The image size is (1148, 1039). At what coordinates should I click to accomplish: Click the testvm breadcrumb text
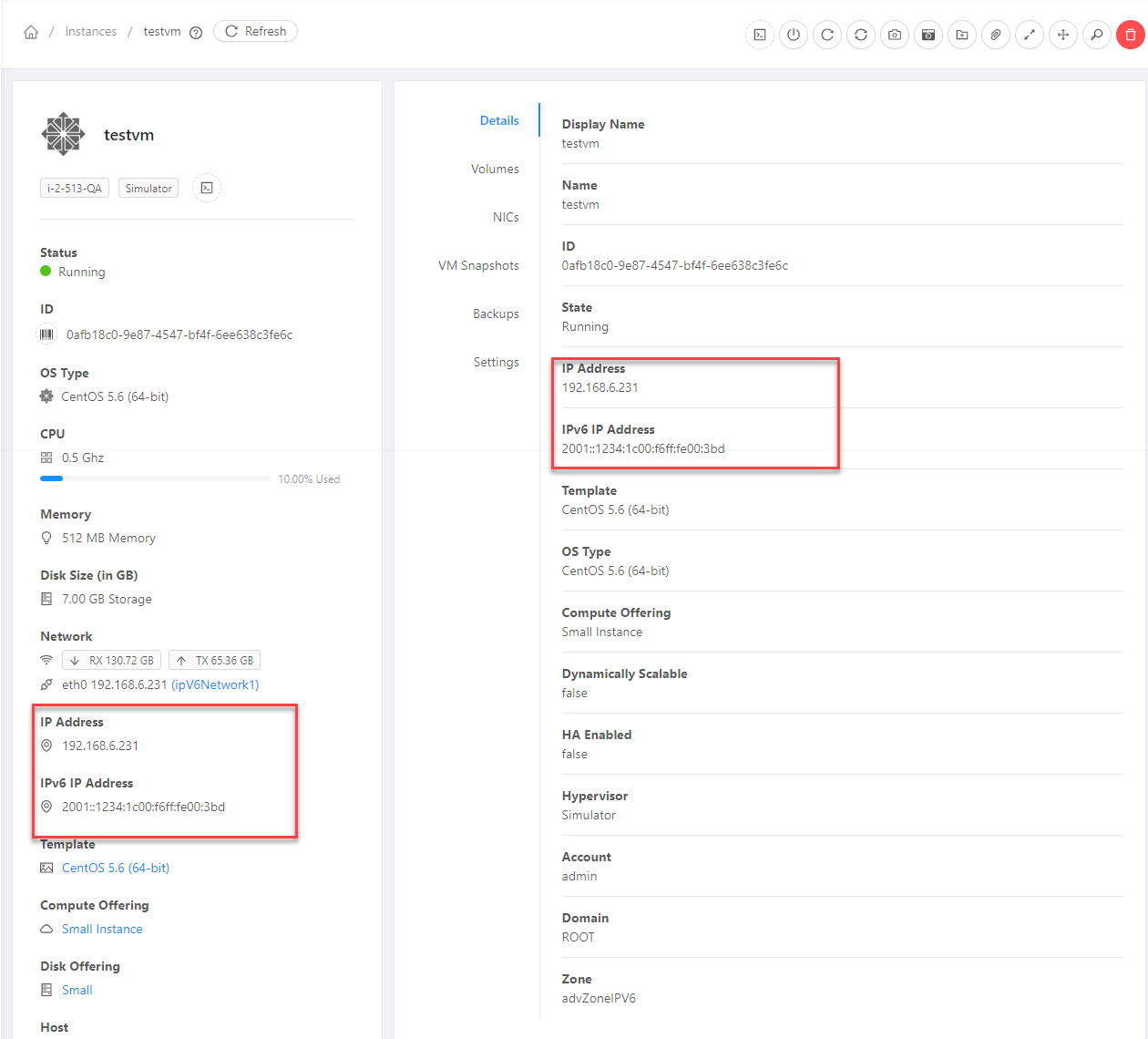tap(162, 31)
